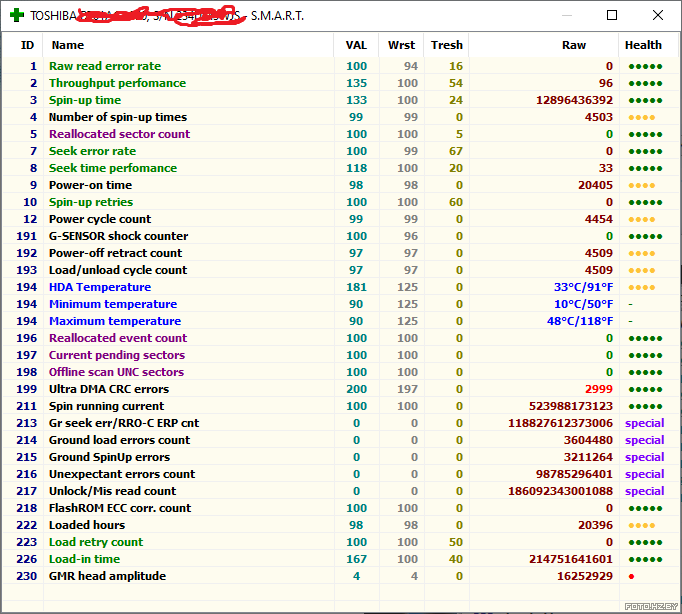Image resolution: width=682 pixels, height=614 pixels.
Task: Click health dots for Ultra DMA CRC errors
Action: click(645, 390)
